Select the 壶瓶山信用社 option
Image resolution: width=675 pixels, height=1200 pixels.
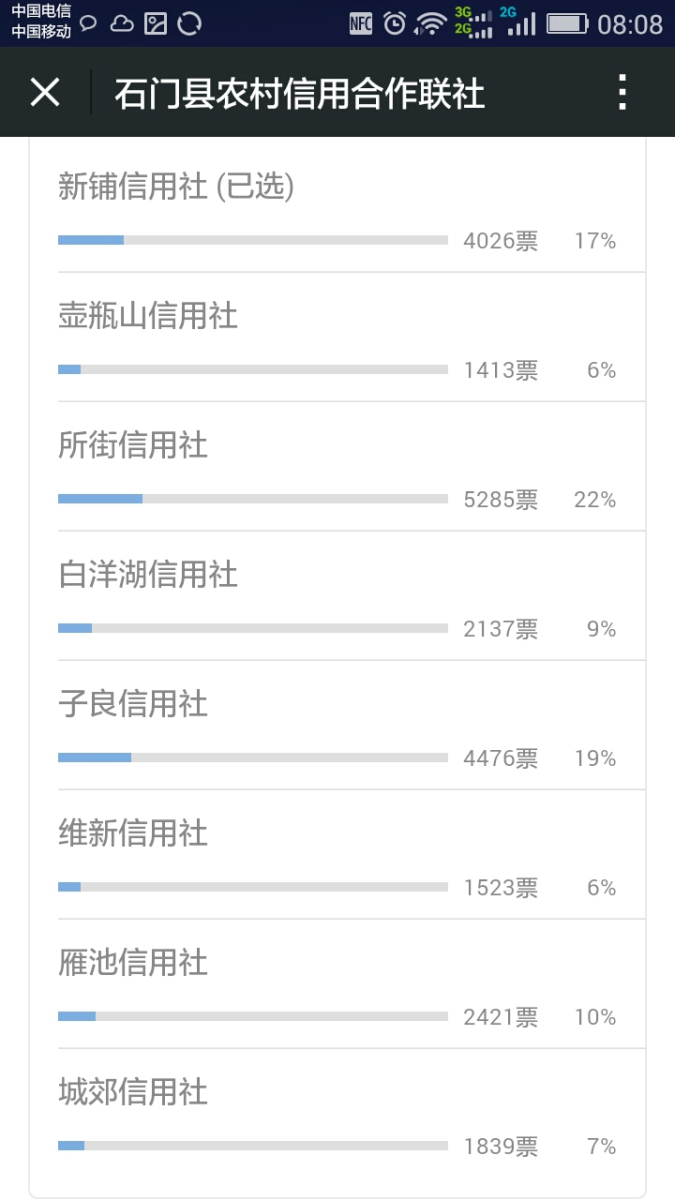(x=148, y=316)
